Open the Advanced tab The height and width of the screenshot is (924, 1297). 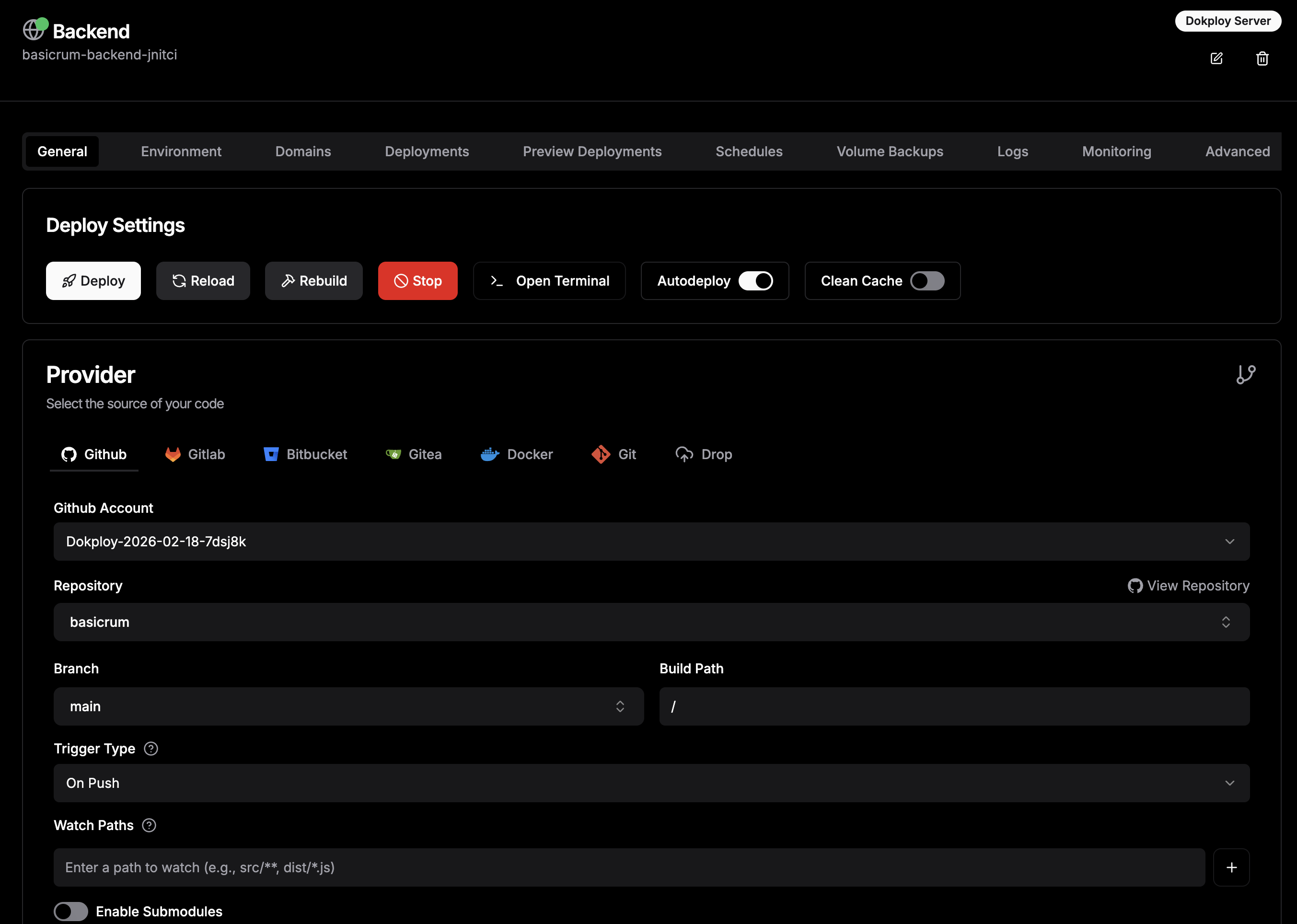(x=1237, y=151)
